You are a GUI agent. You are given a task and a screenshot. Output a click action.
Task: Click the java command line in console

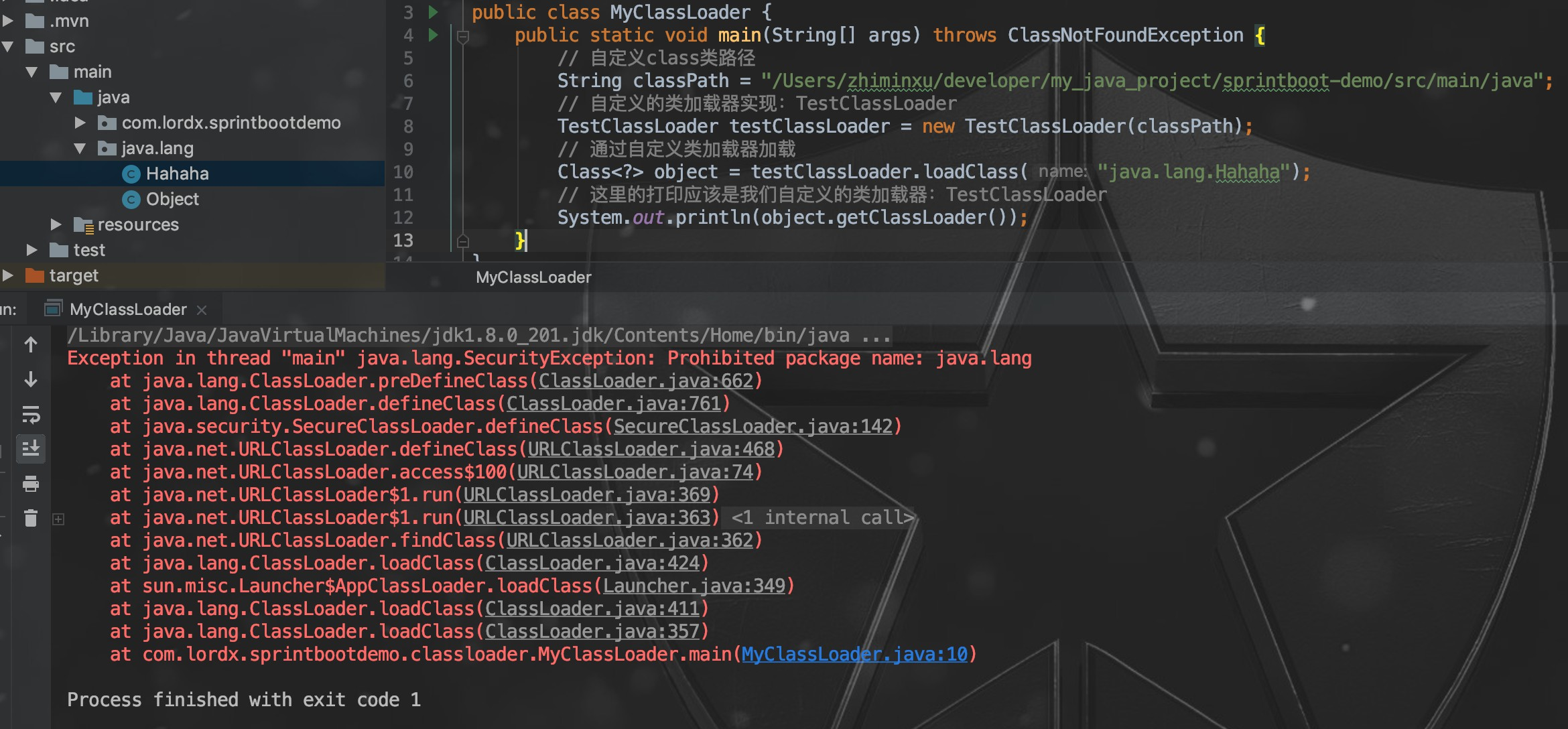coord(479,335)
